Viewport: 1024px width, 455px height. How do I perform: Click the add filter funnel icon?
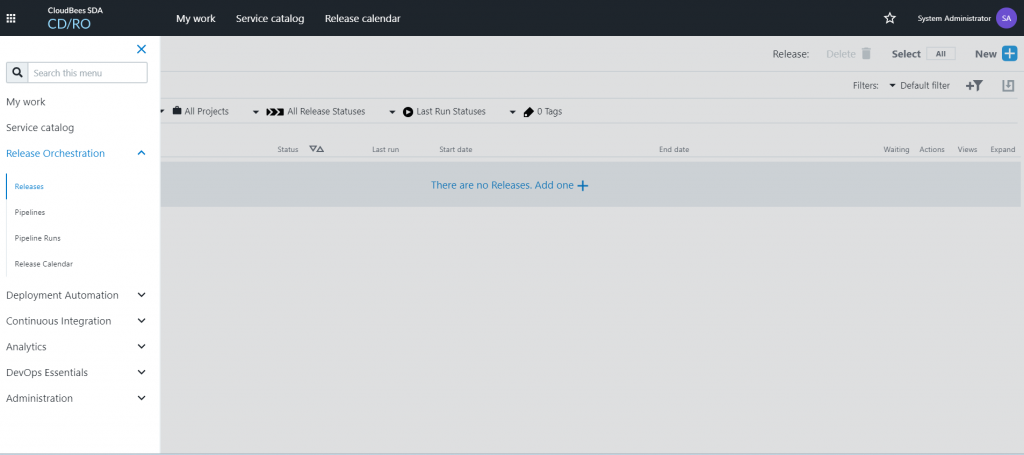point(974,86)
